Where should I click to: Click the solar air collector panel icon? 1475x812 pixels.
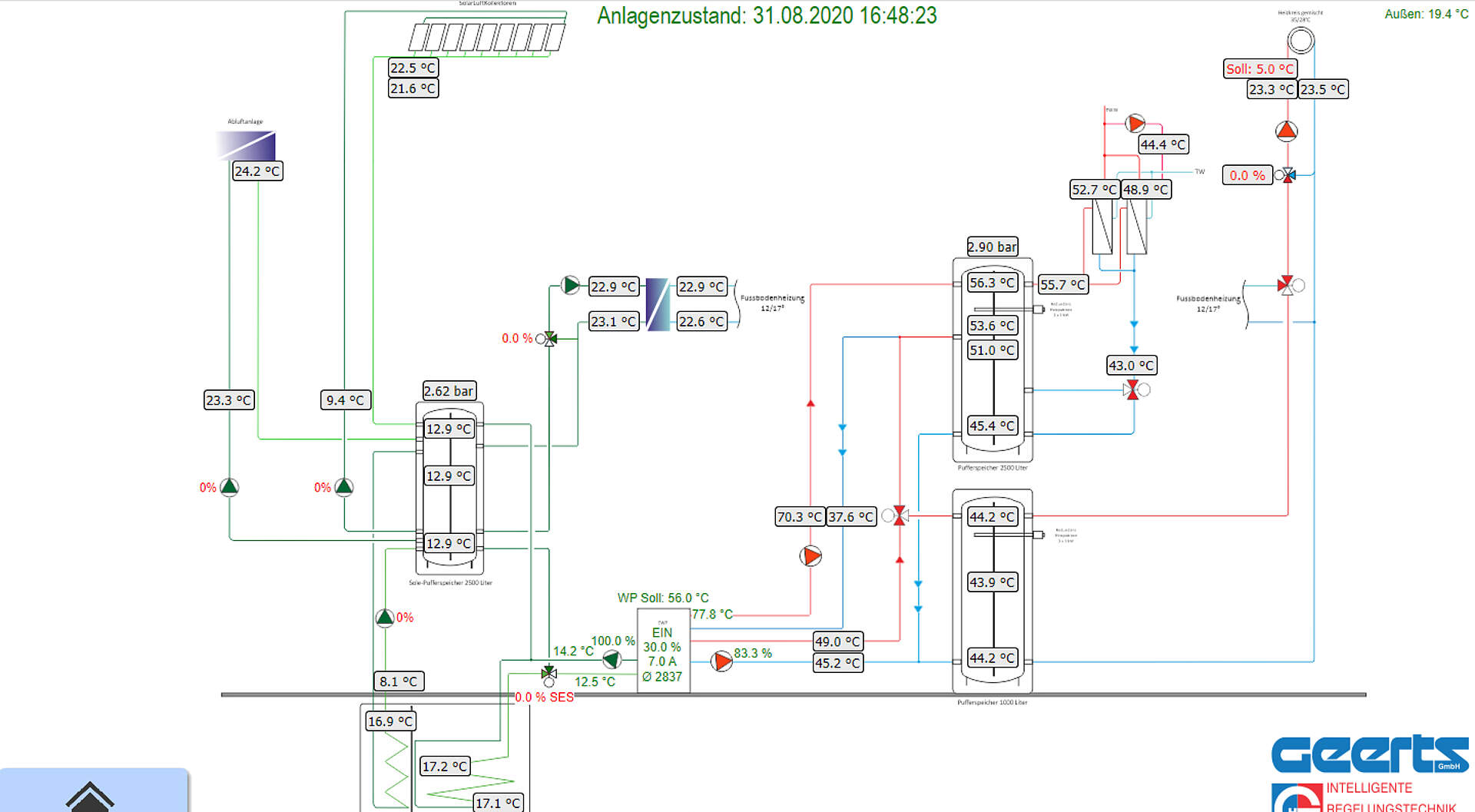pos(486,36)
